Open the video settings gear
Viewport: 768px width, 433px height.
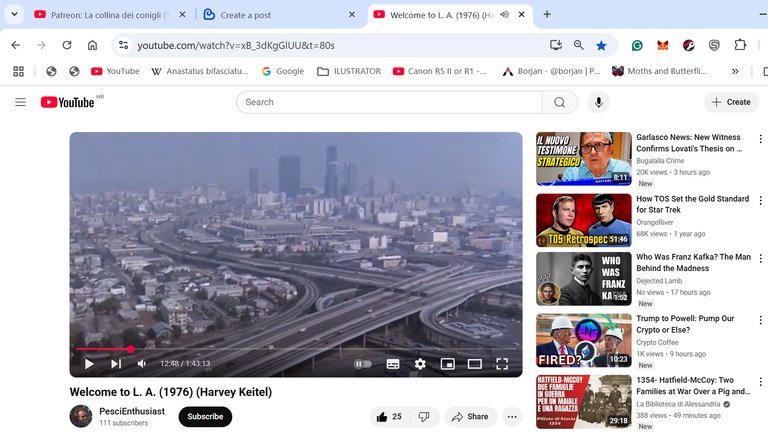420,363
